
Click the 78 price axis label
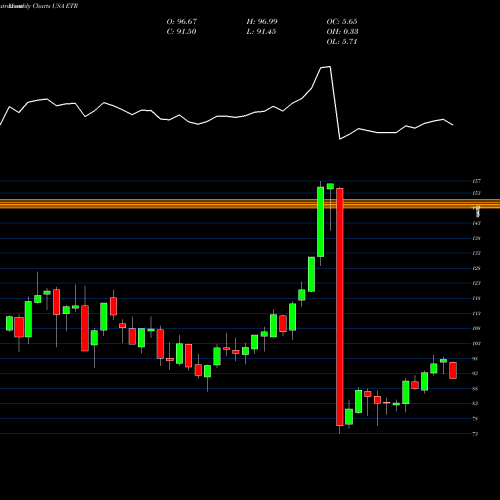(475, 419)
